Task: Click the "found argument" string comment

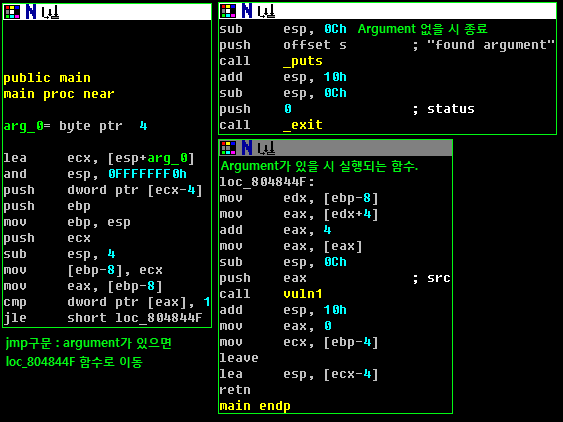Action: coord(483,45)
